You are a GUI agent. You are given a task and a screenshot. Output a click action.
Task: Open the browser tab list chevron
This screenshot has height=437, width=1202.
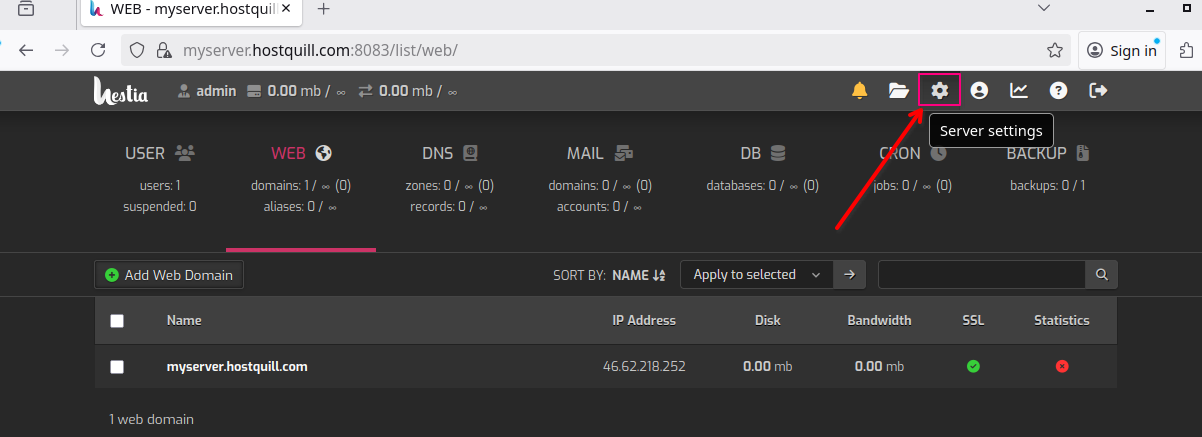point(1044,9)
